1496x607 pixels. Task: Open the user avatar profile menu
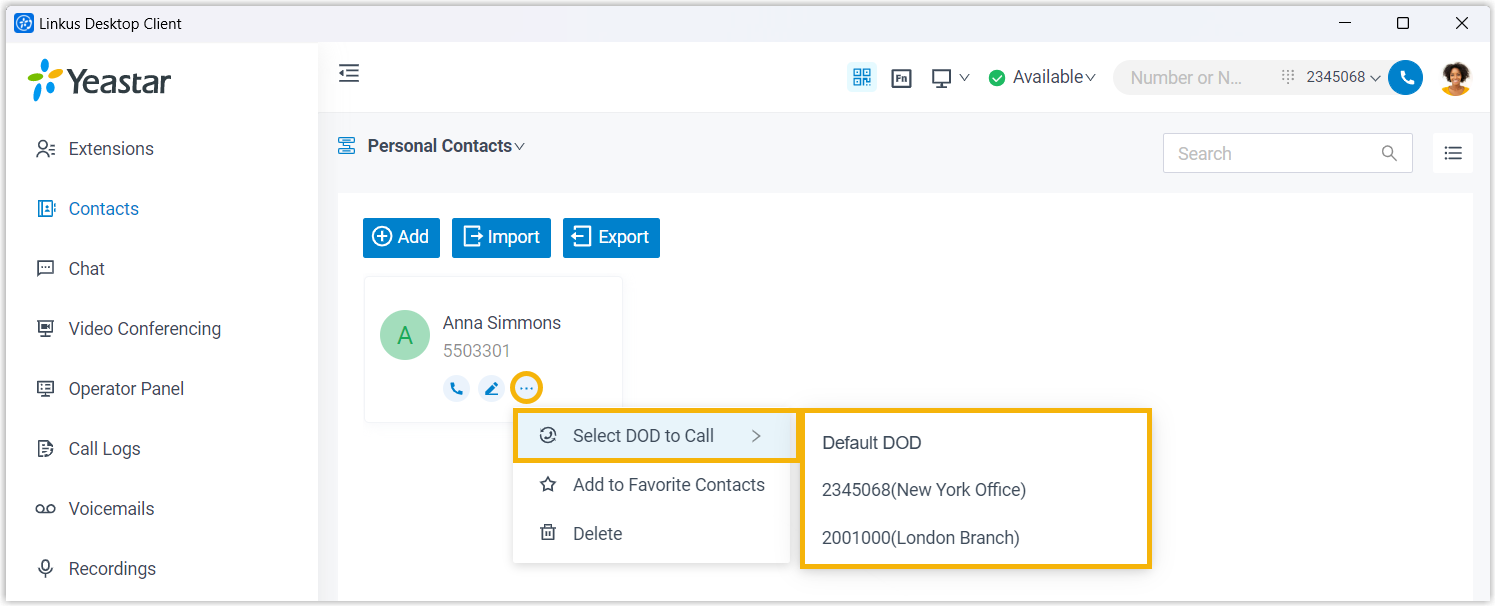(x=1456, y=78)
